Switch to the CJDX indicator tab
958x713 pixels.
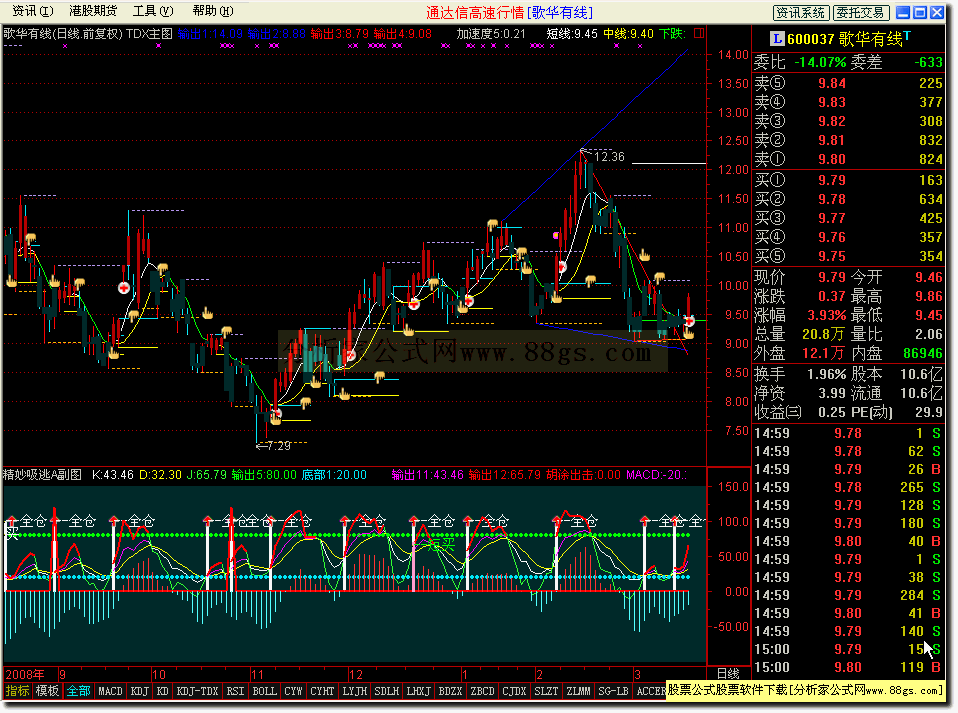click(514, 691)
